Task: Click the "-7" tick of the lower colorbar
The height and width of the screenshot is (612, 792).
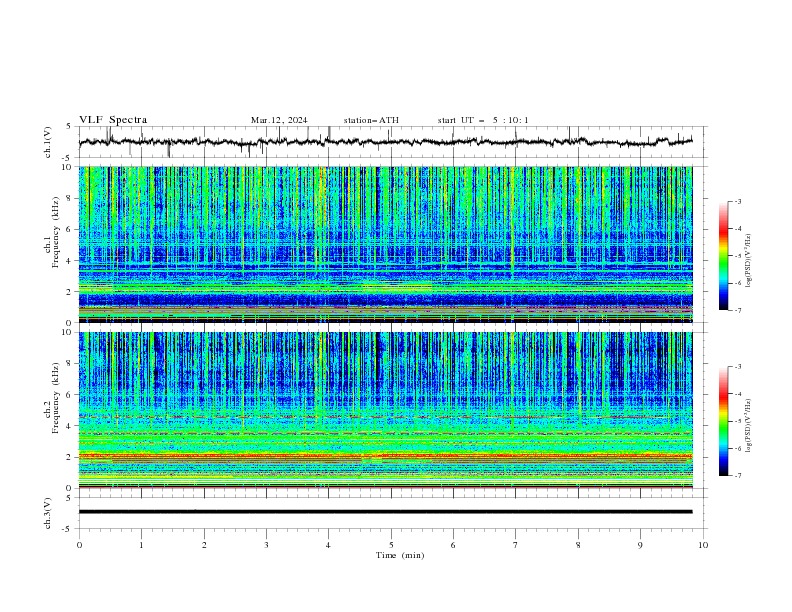Action: 737,475
